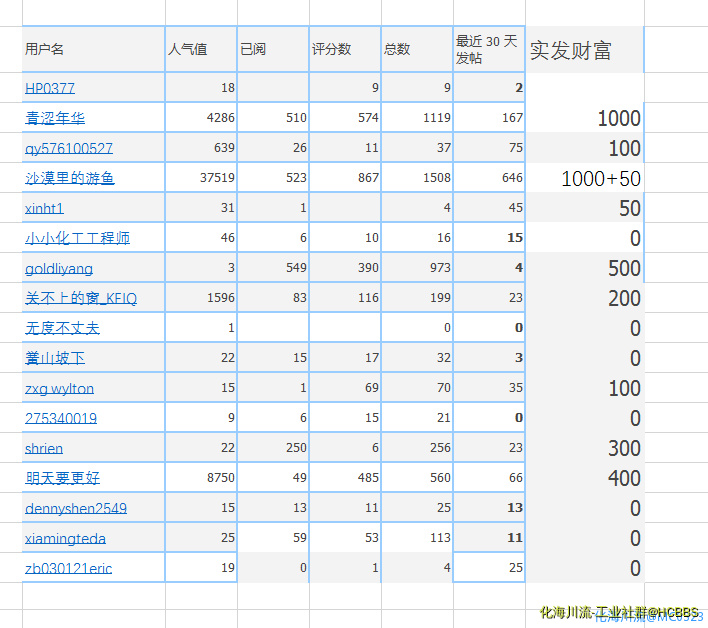
Task: Select the 485 rating count cell
Action: click(345, 478)
